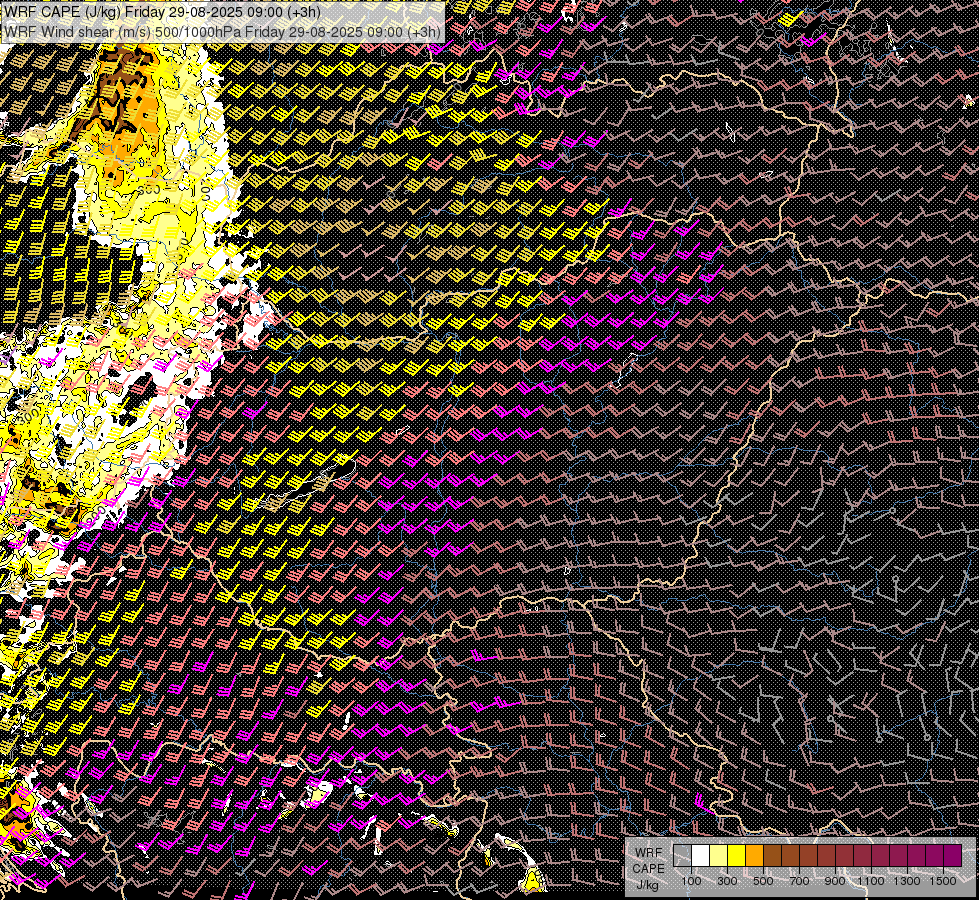Image resolution: width=979 pixels, height=900 pixels.
Task: Click the WRF Wind shear title line
Action: [222, 31]
